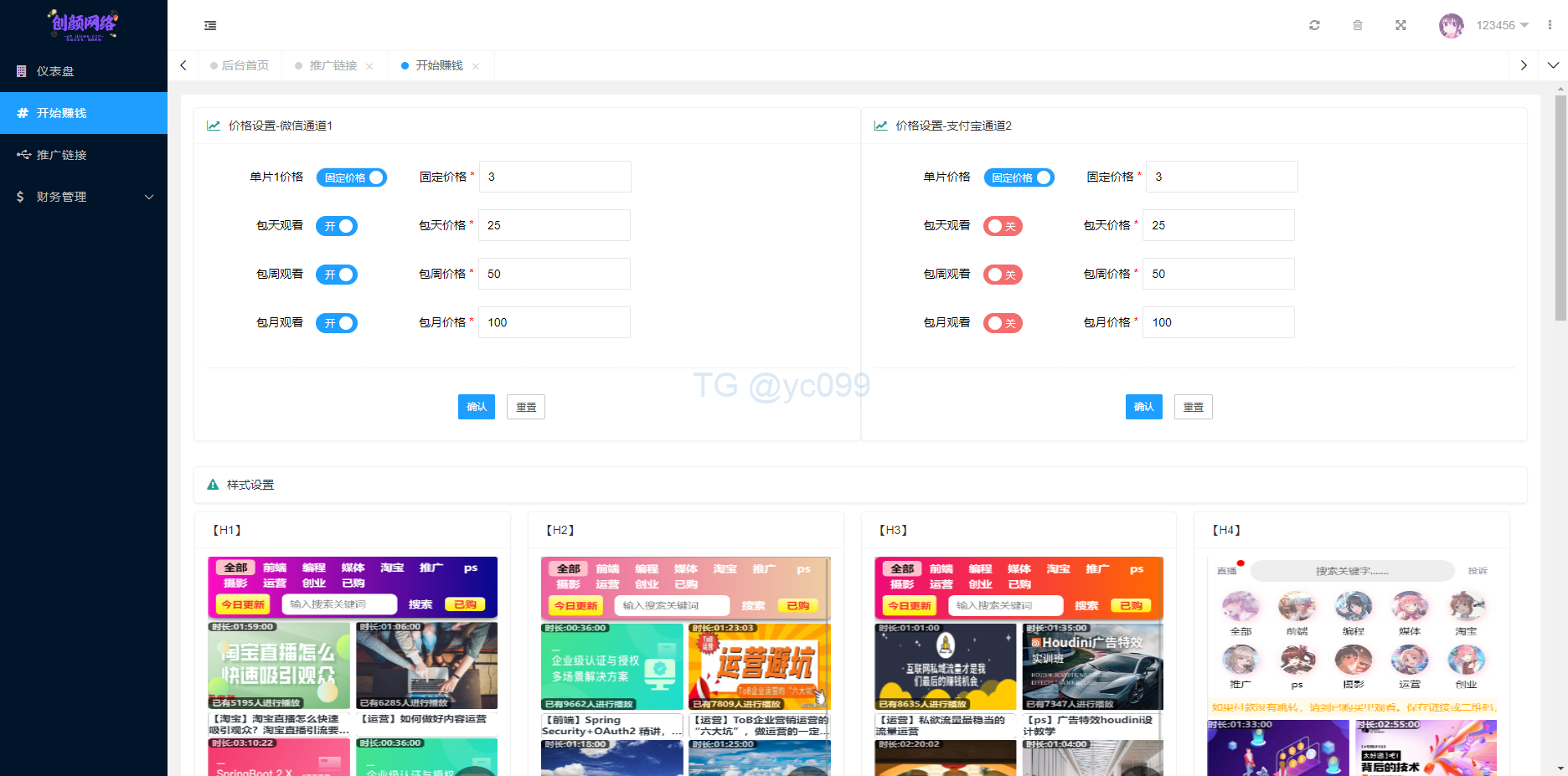Open the 123456 user account dropdown
Viewport: 1568px width, 776px height.
pyautogui.click(x=1502, y=25)
